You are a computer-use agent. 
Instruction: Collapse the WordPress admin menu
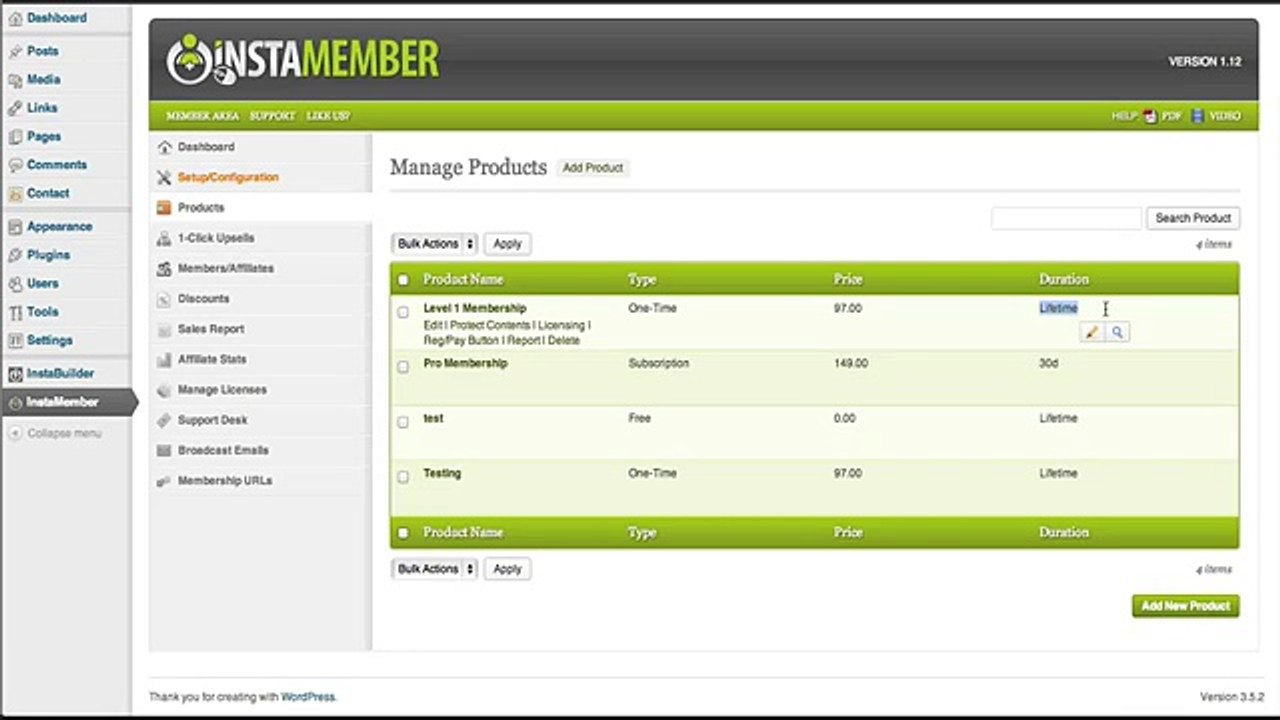click(56, 433)
